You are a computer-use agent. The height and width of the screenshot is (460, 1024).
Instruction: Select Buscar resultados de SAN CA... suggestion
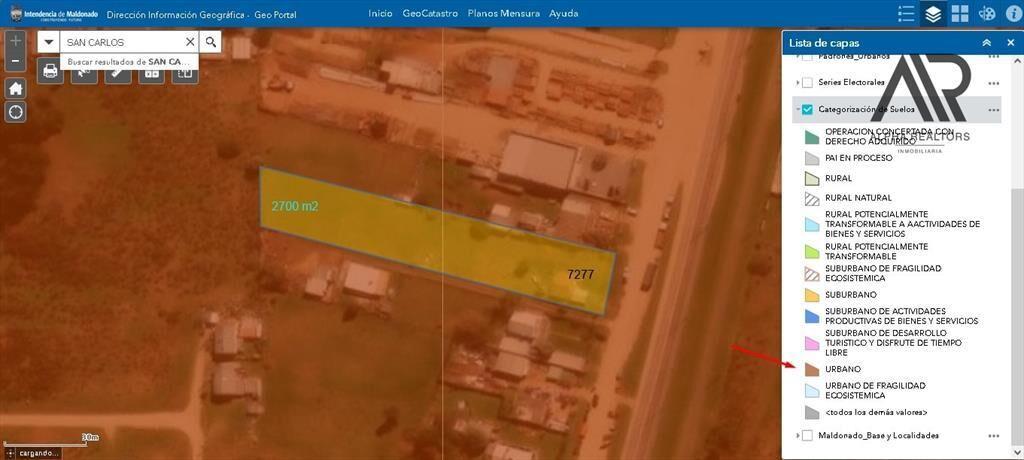[x=129, y=61]
